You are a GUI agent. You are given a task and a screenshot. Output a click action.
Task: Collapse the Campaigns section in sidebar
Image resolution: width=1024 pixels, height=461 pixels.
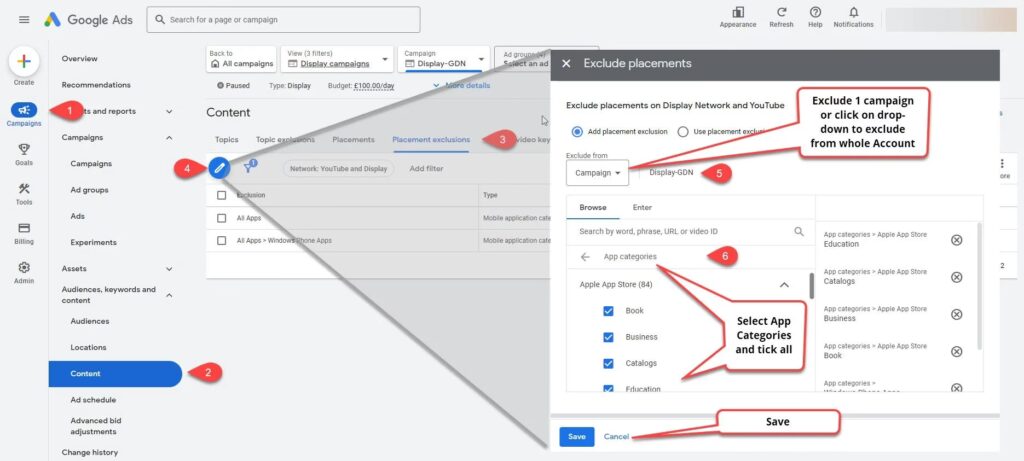168,138
